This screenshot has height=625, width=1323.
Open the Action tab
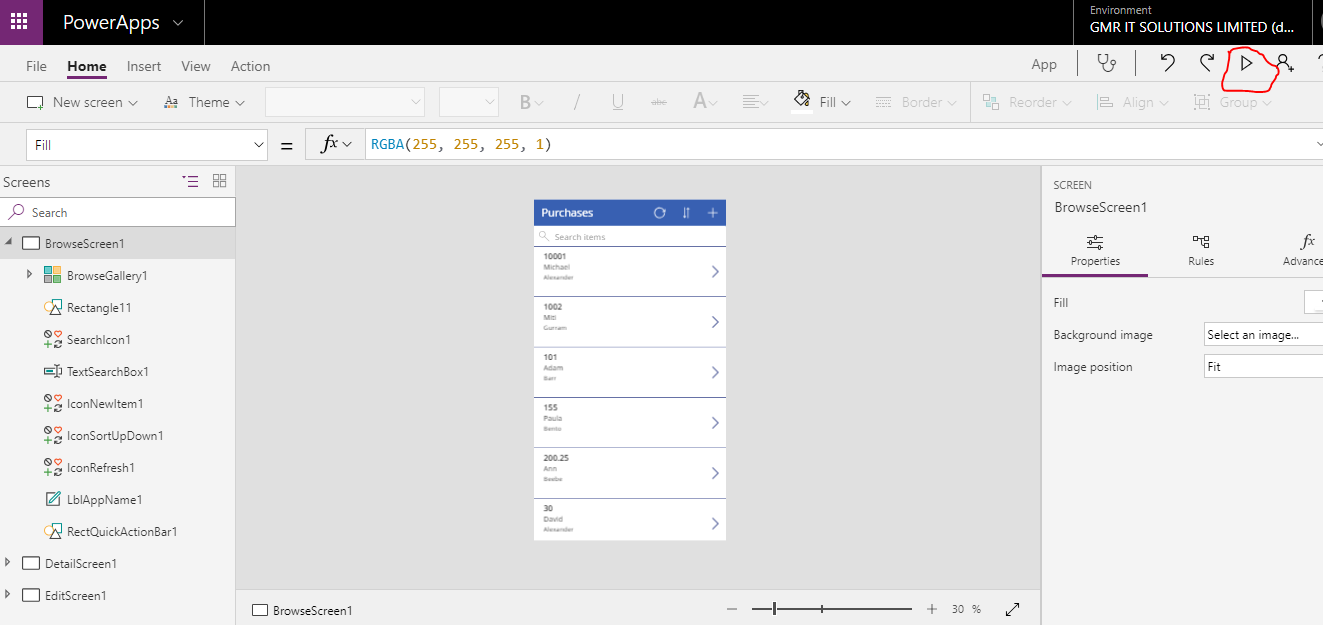click(250, 66)
